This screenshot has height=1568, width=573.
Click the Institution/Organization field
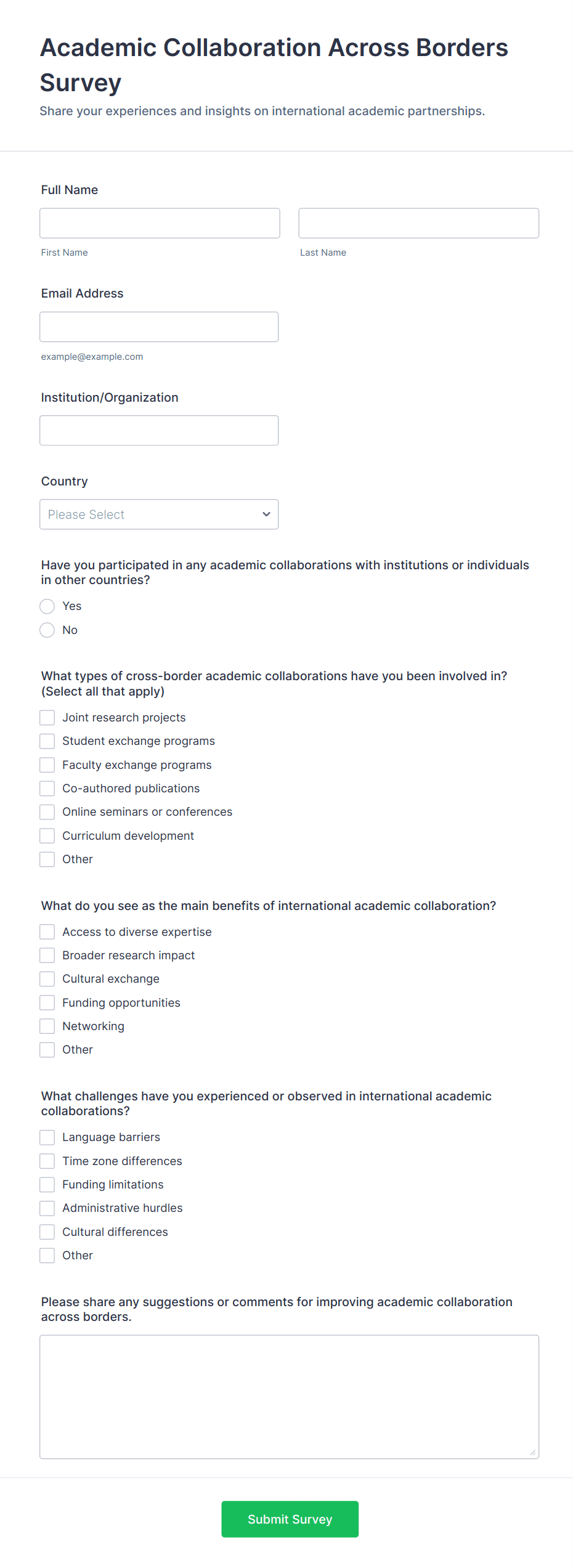(159, 430)
